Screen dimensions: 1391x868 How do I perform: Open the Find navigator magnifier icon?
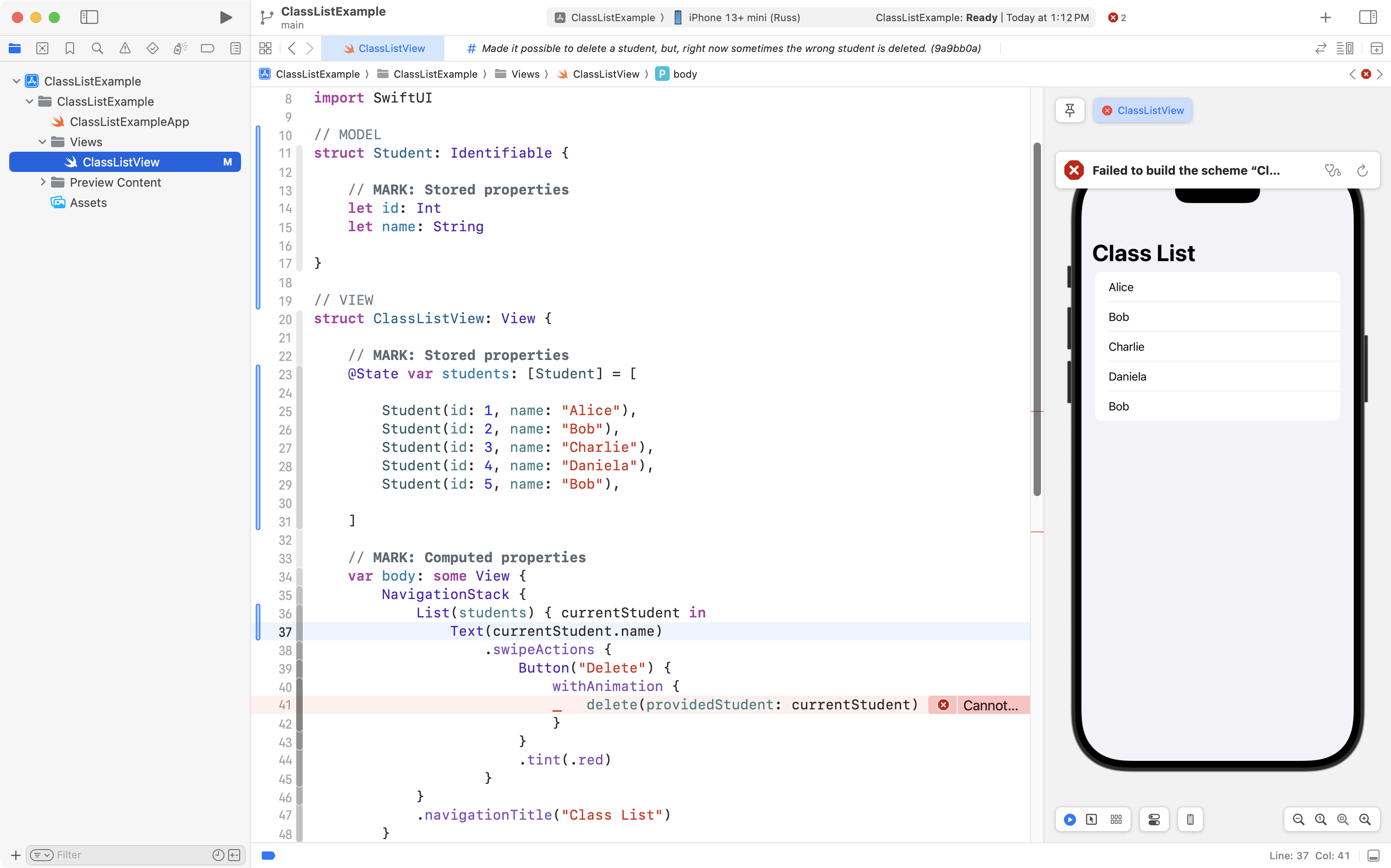click(97, 48)
